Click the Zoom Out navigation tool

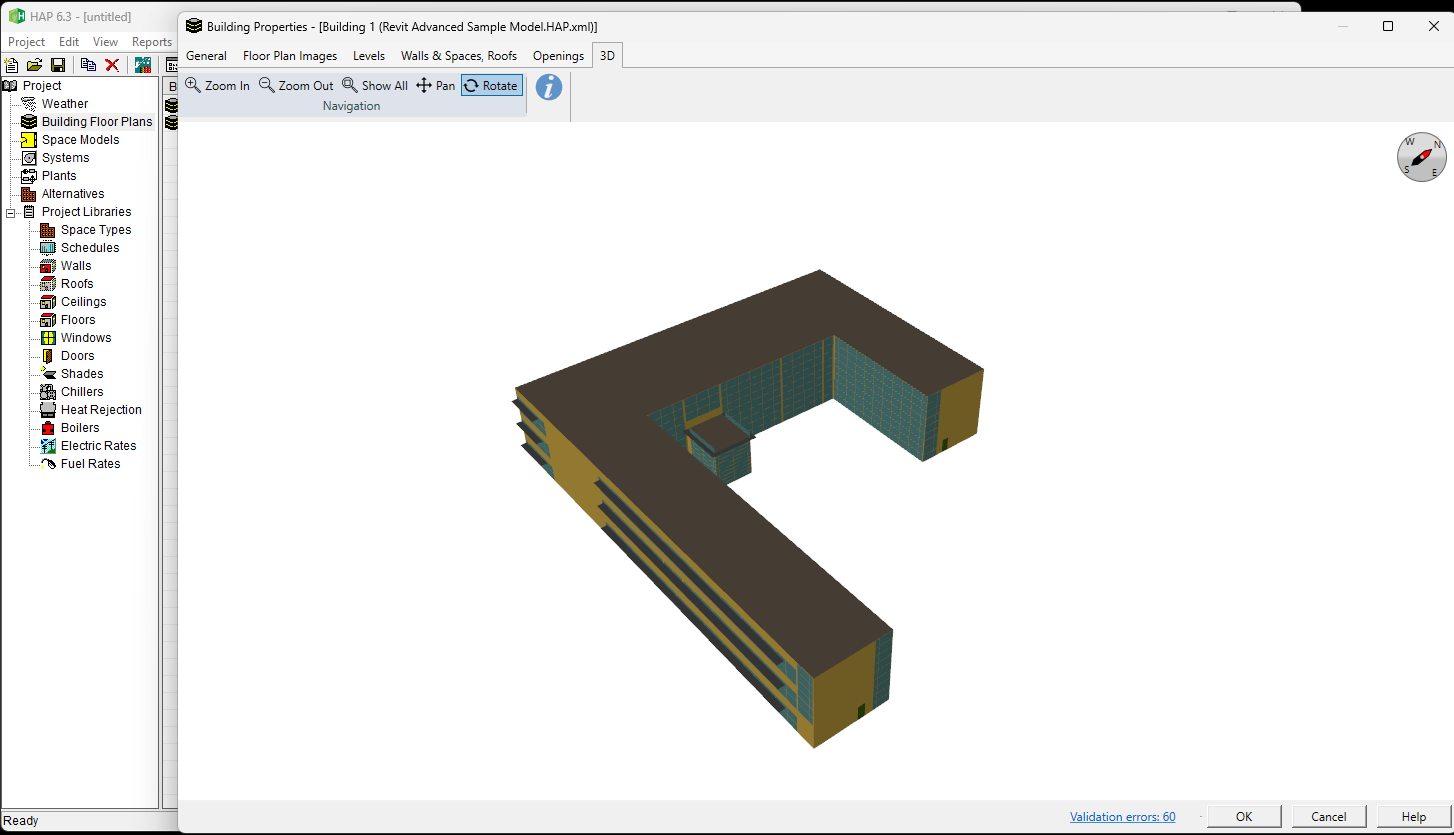click(x=296, y=86)
